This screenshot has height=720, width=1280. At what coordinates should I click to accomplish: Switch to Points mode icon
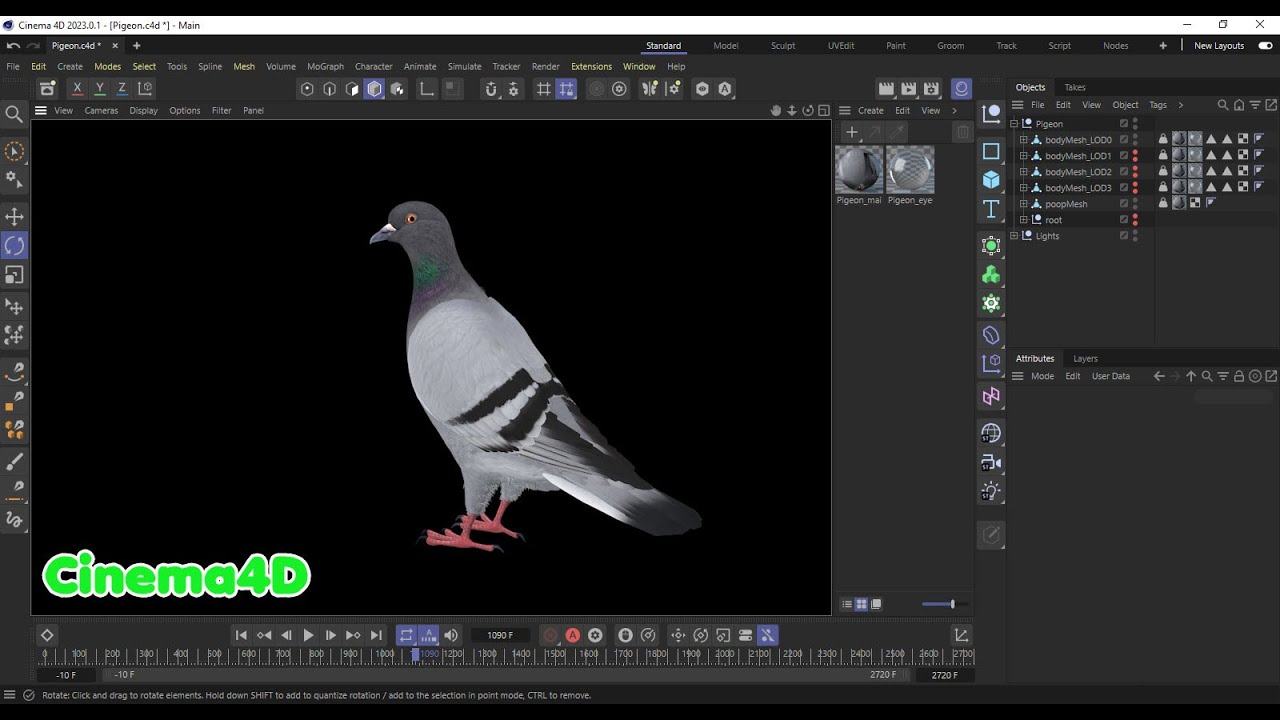pyautogui.click(x=307, y=89)
